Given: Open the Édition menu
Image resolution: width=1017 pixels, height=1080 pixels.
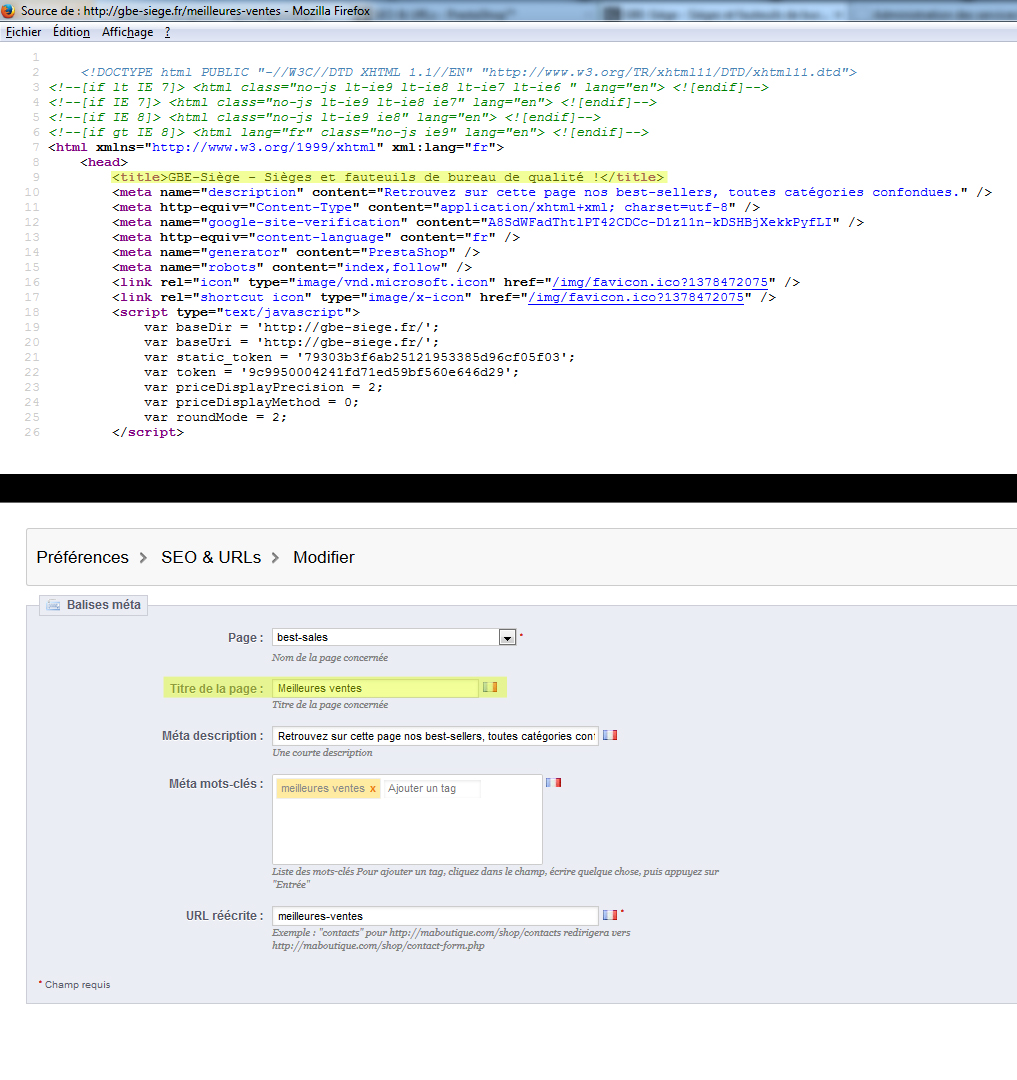Looking at the screenshot, I should point(72,32).
